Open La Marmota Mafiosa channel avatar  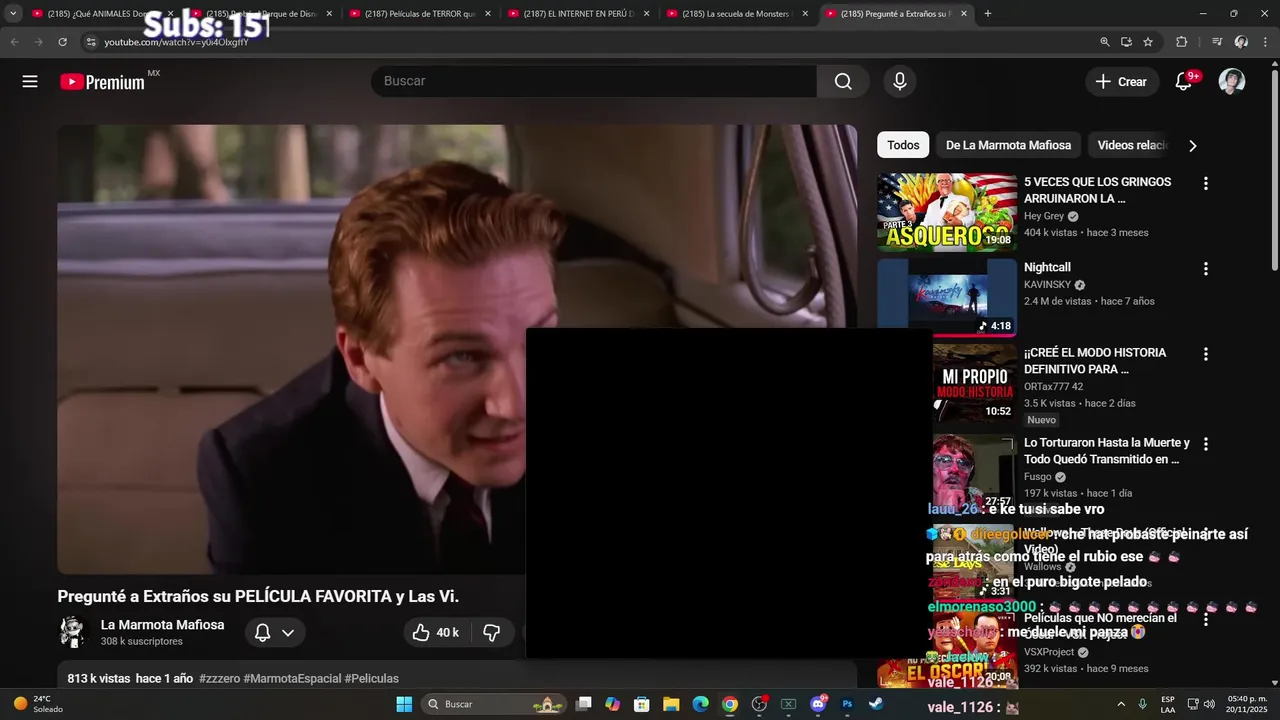click(x=72, y=632)
